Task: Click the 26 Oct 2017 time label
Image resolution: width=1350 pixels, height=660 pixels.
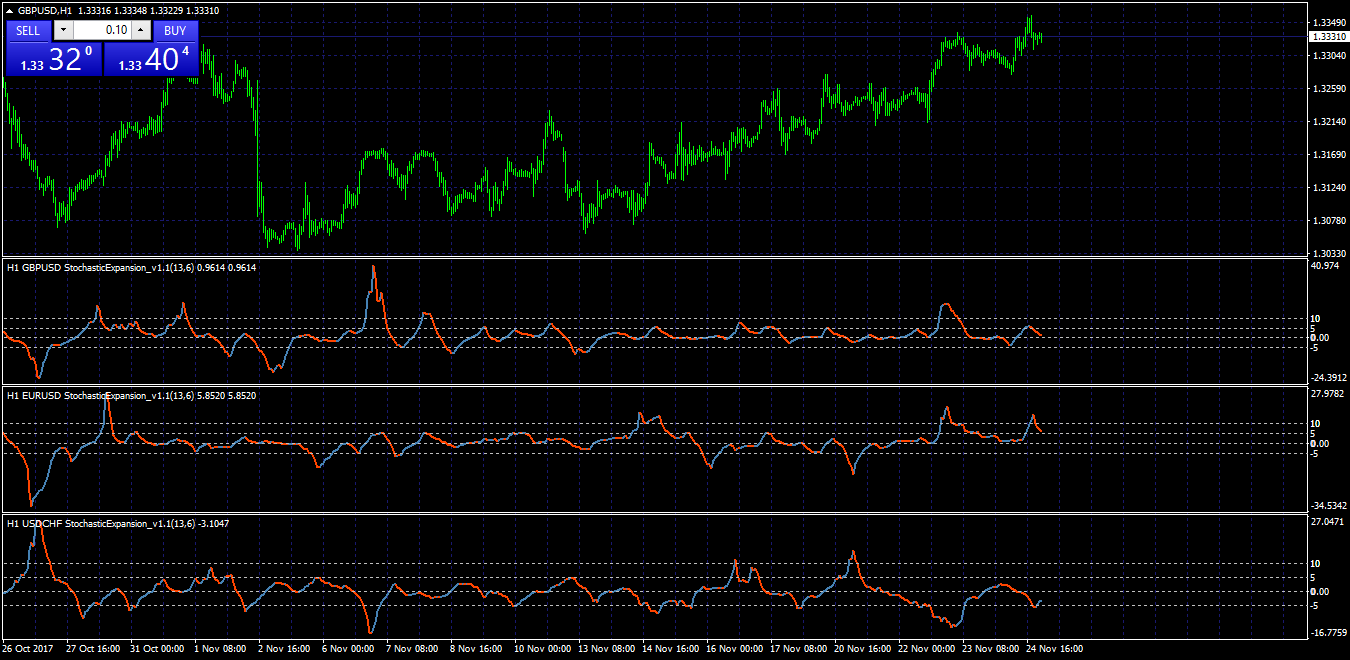Action: (x=27, y=648)
